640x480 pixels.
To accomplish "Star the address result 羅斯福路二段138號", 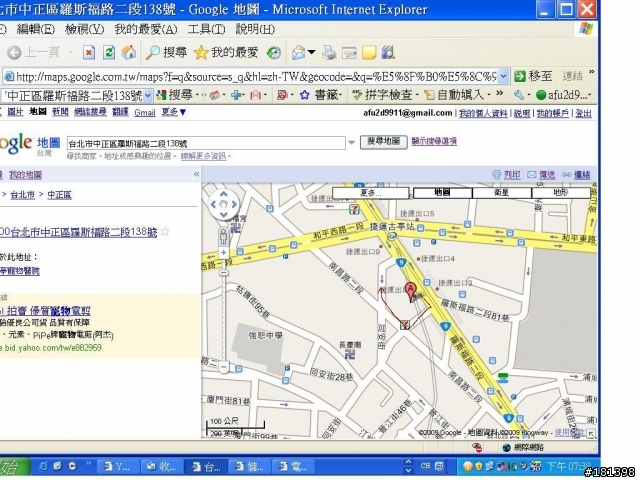I will point(165,232).
